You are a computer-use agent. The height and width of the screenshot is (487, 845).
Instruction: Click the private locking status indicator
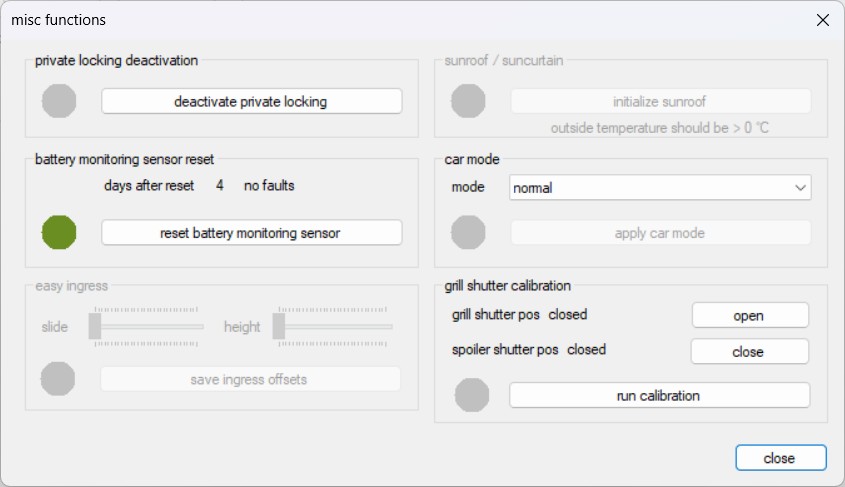[x=59, y=101]
